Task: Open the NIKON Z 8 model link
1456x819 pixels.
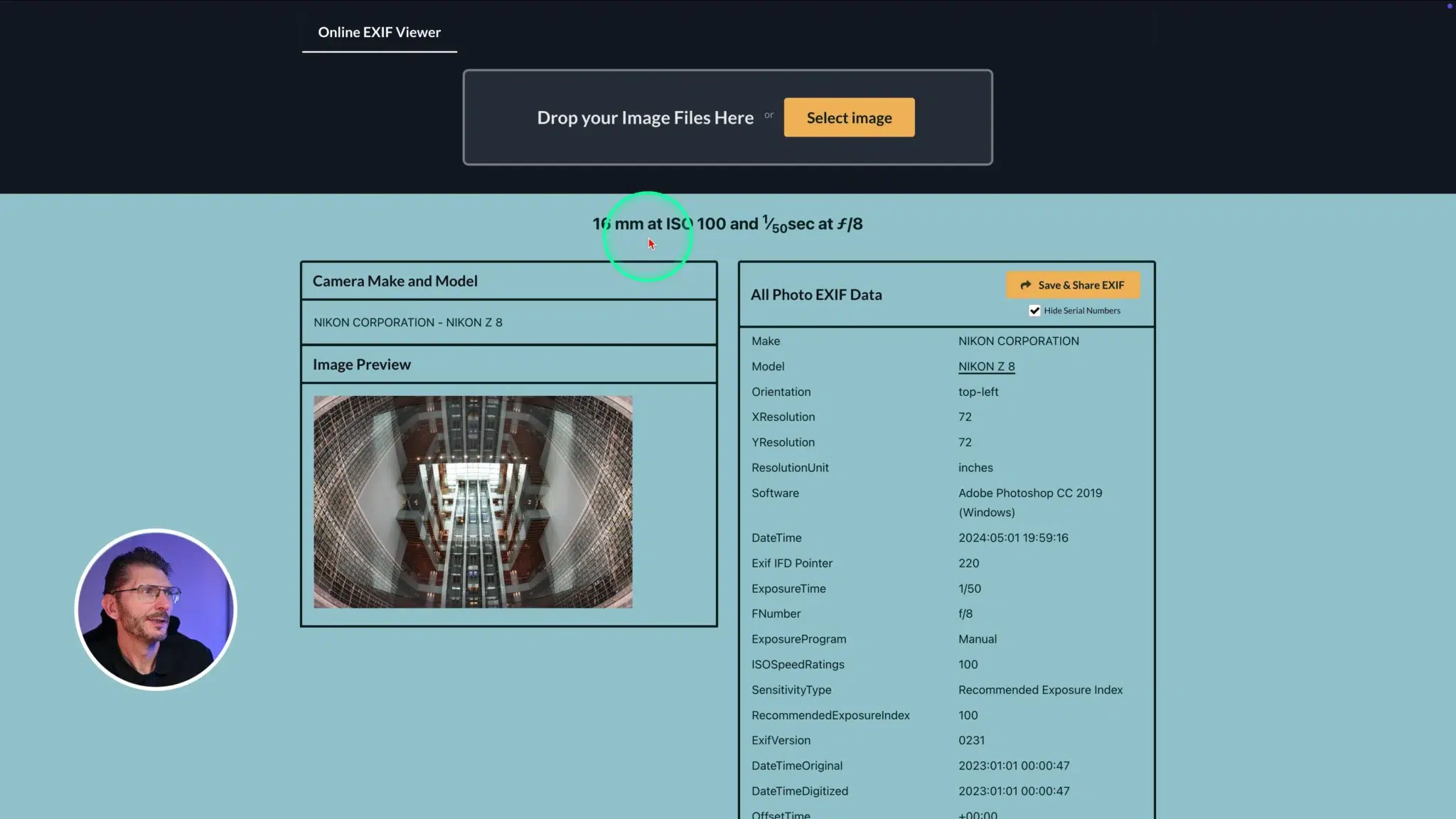Action: (986, 367)
